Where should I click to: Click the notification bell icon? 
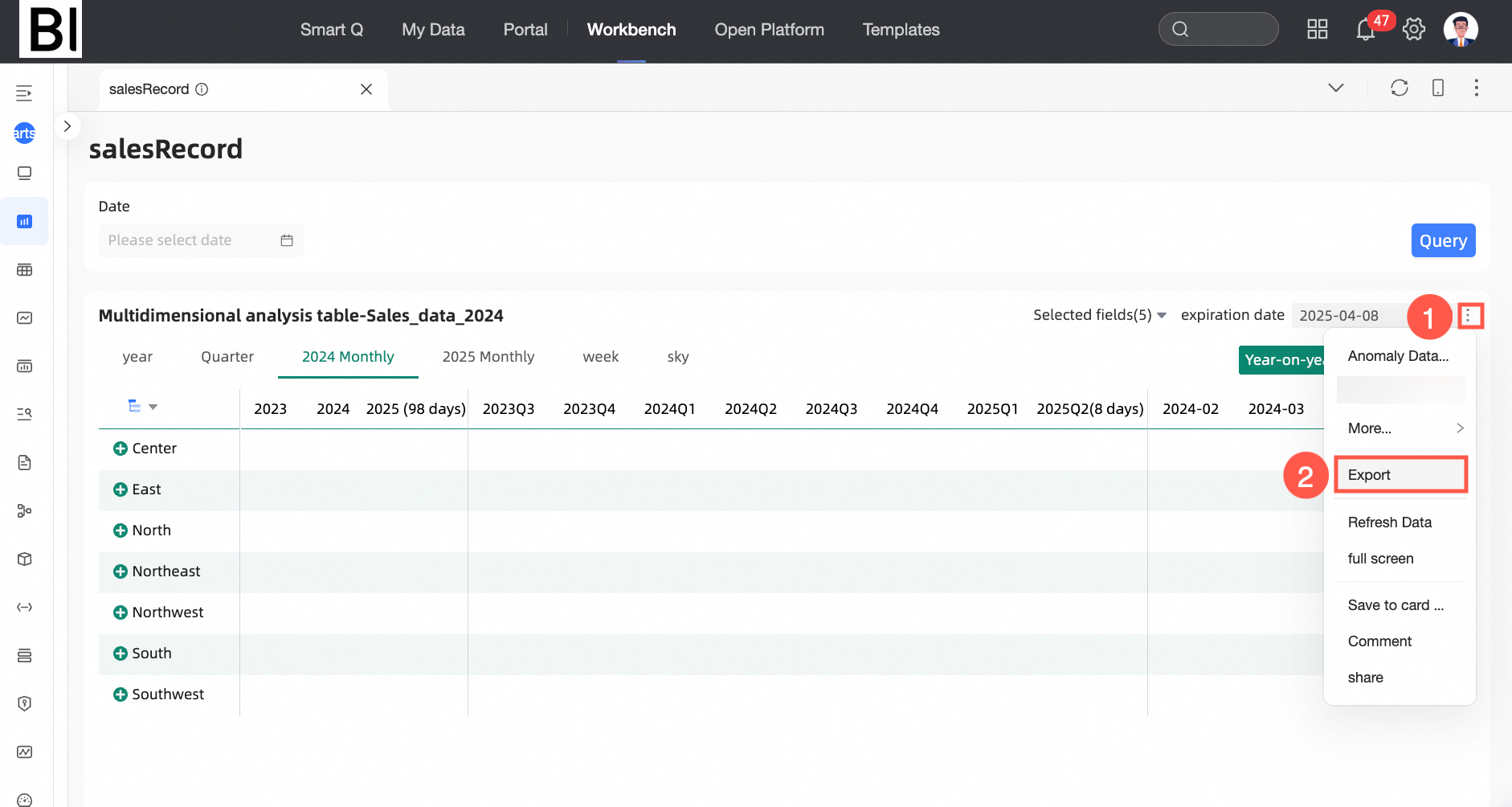[x=1365, y=30]
